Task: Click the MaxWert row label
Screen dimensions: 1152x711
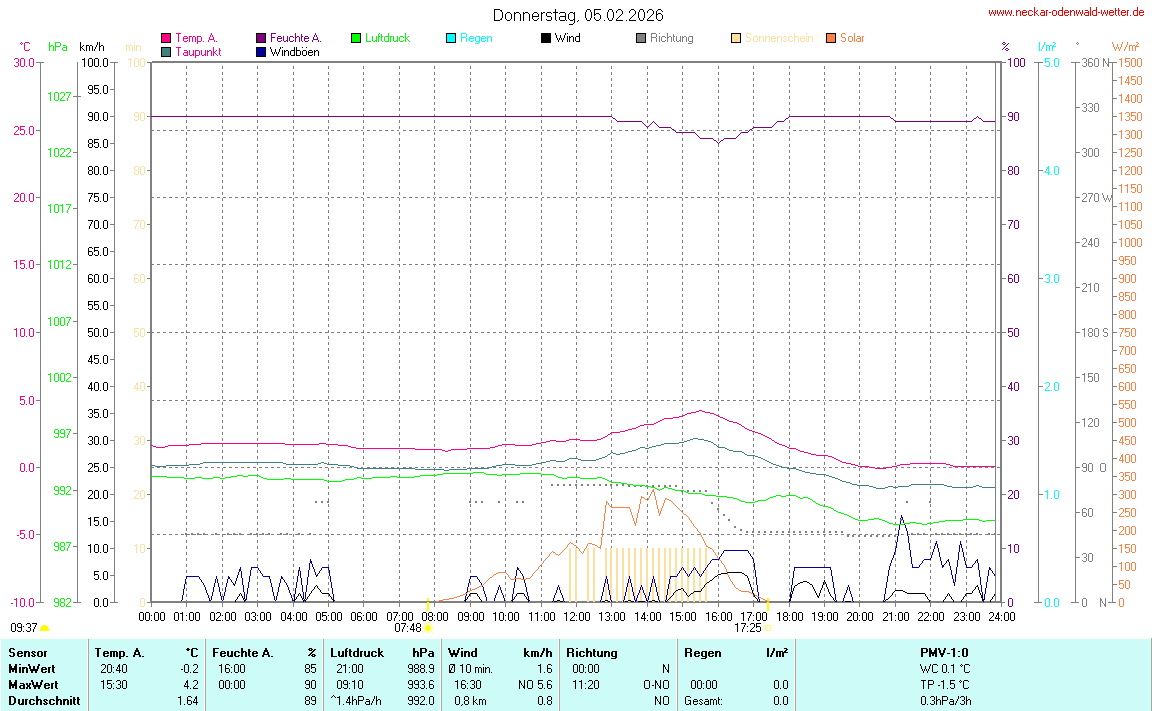Action: point(31,685)
